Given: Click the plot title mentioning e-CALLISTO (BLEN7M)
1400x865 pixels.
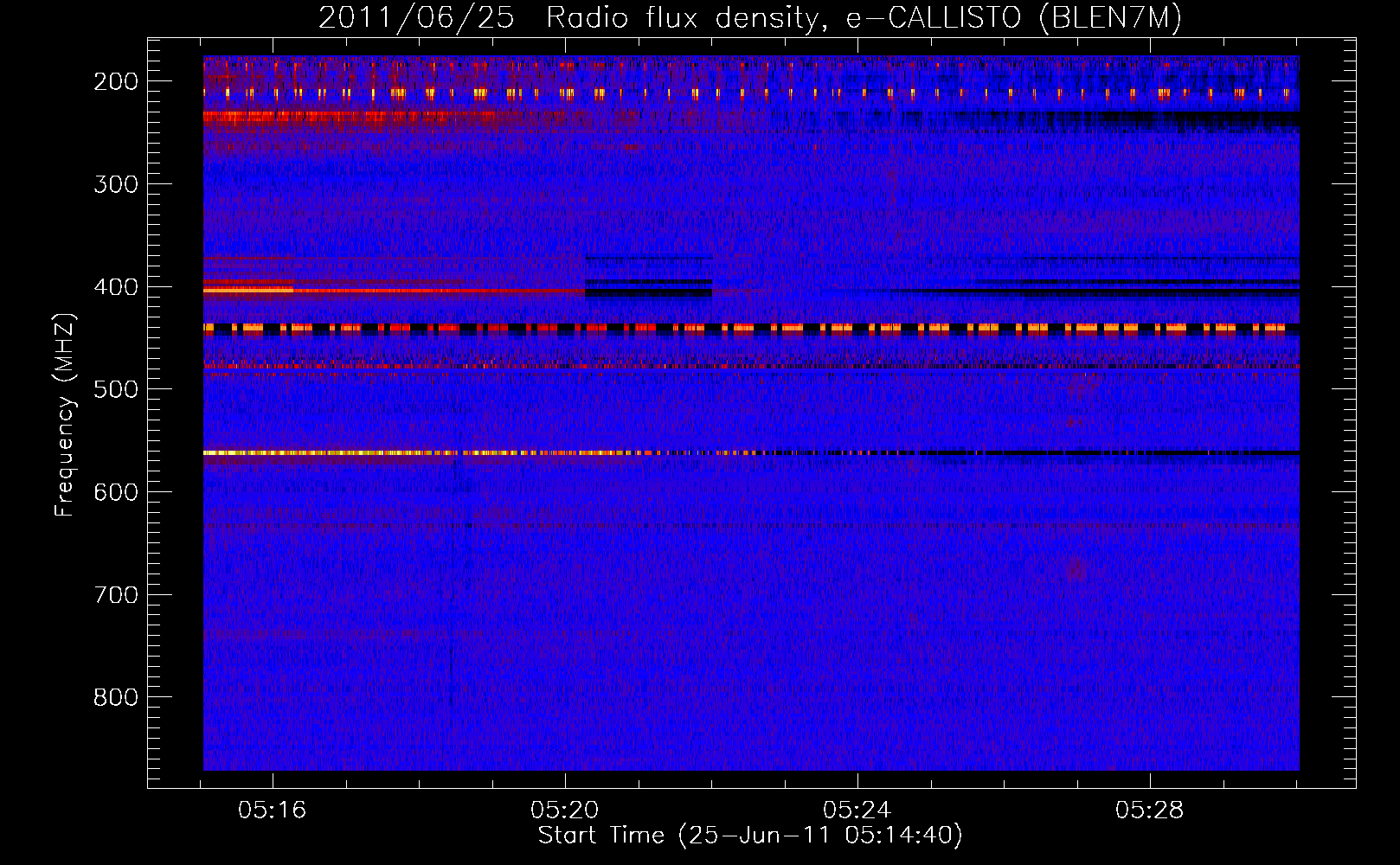Looking at the screenshot, I should pyautogui.click(x=750, y=18).
